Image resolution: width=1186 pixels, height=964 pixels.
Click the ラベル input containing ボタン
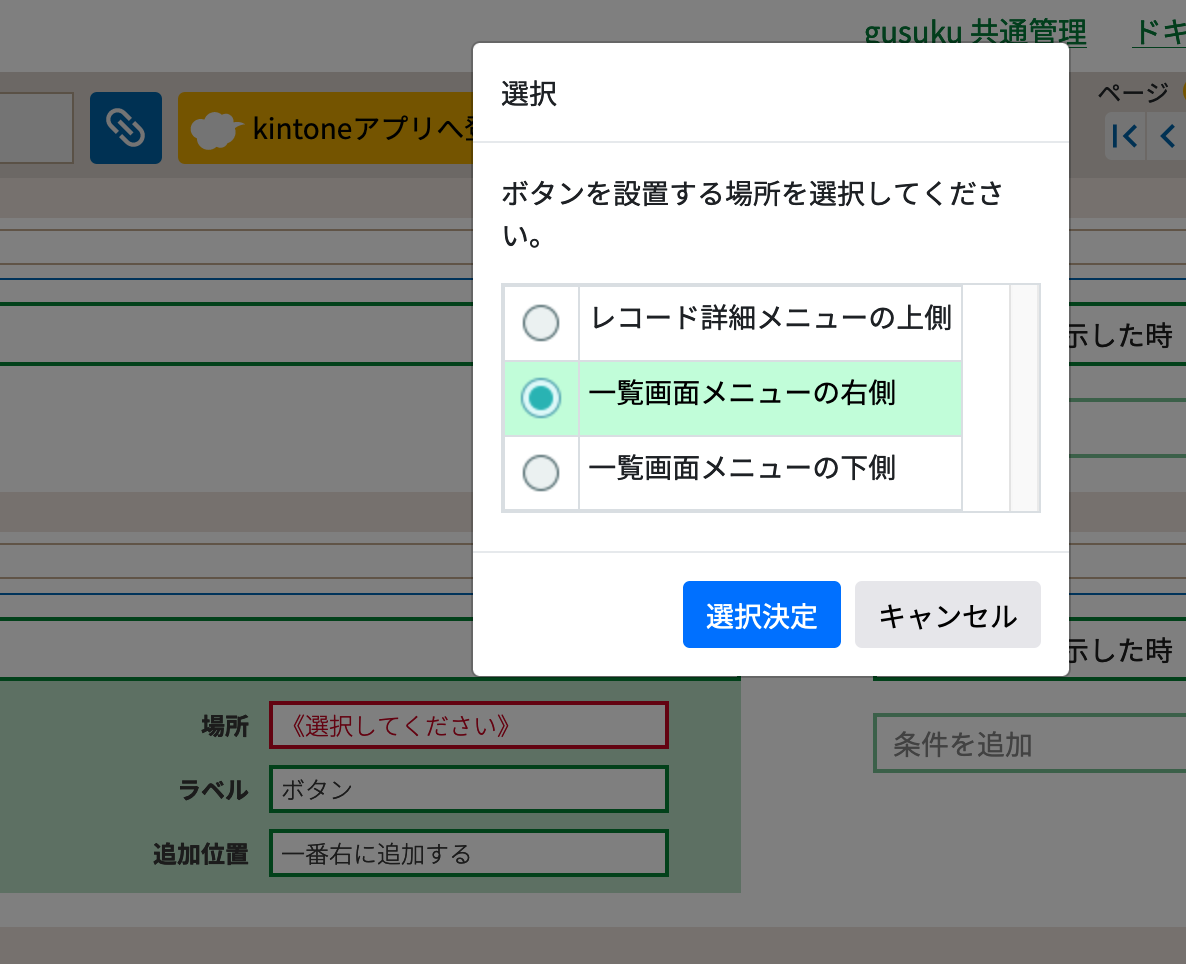point(469,789)
